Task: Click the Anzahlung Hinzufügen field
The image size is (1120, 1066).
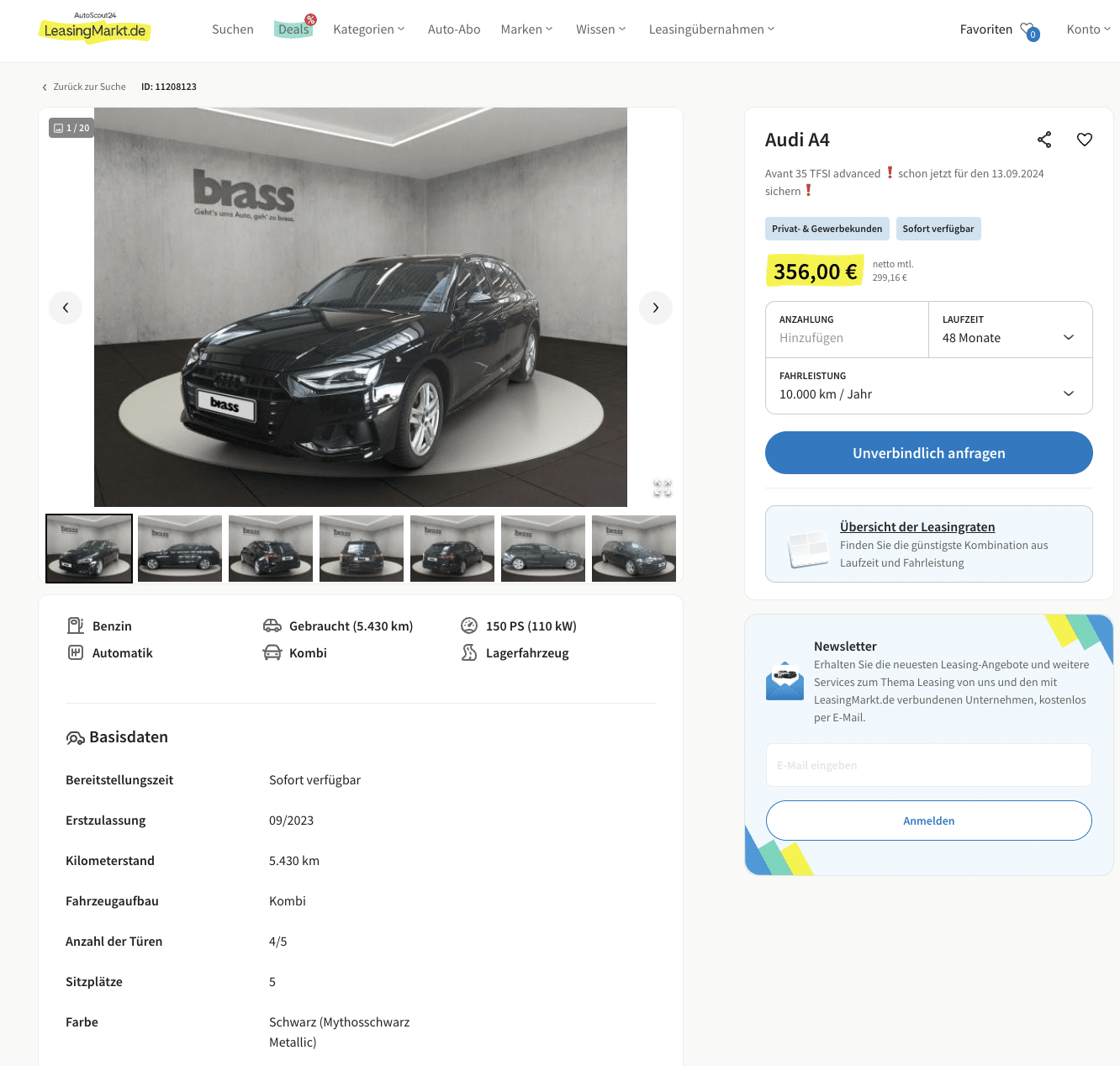Action: pos(848,330)
